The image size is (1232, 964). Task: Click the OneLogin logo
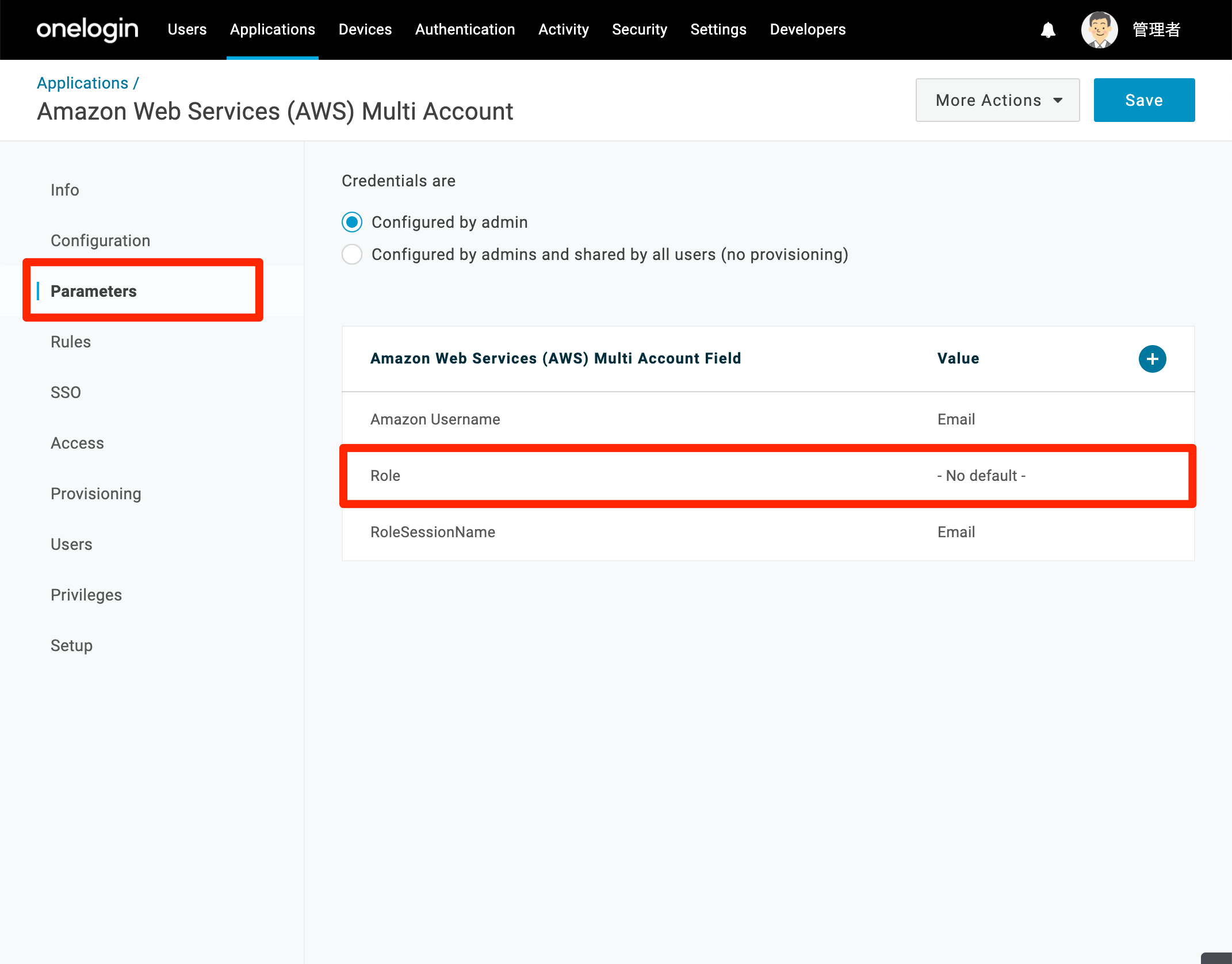point(87,29)
